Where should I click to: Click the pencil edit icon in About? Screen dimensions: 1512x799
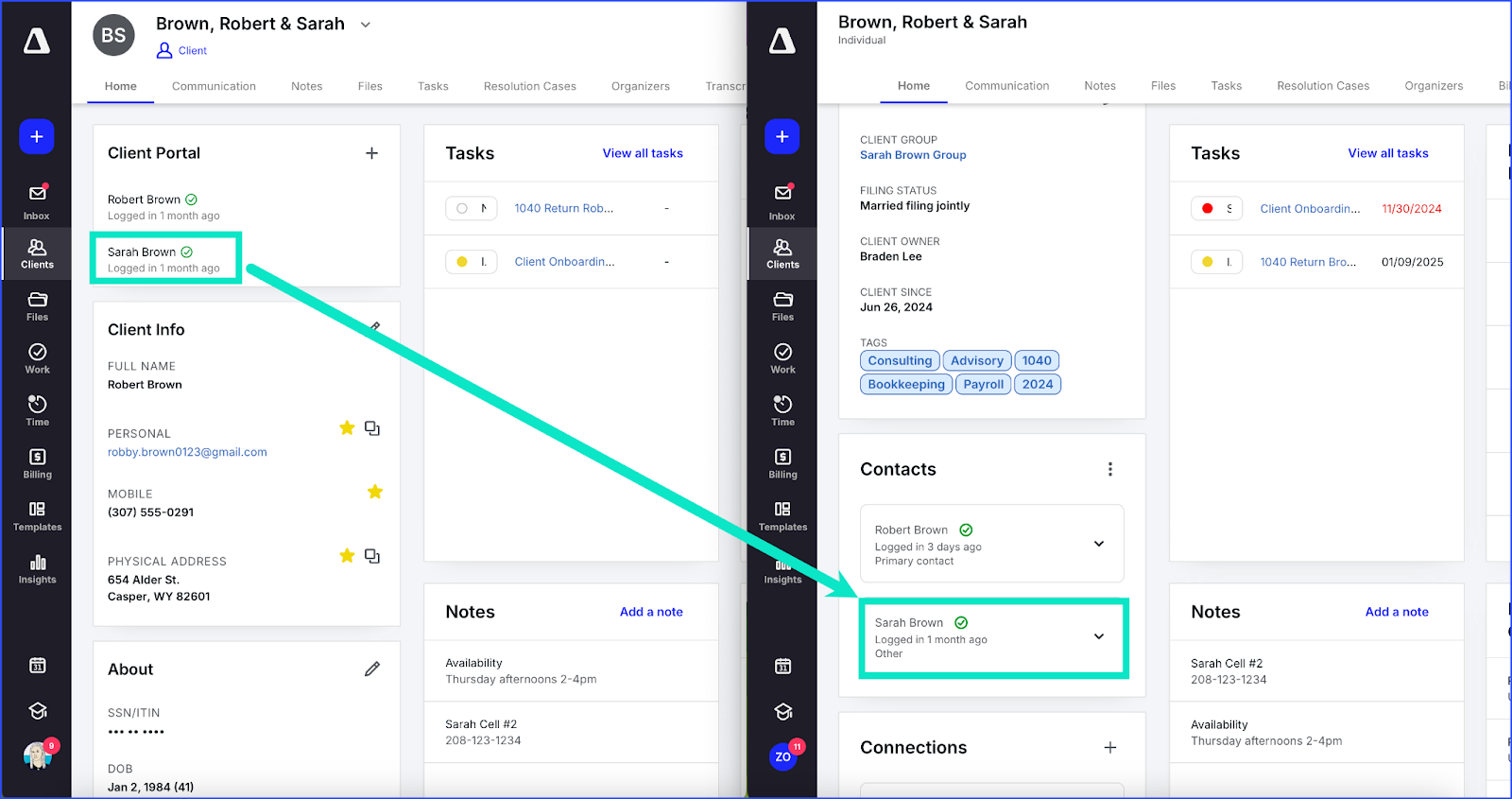click(372, 669)
